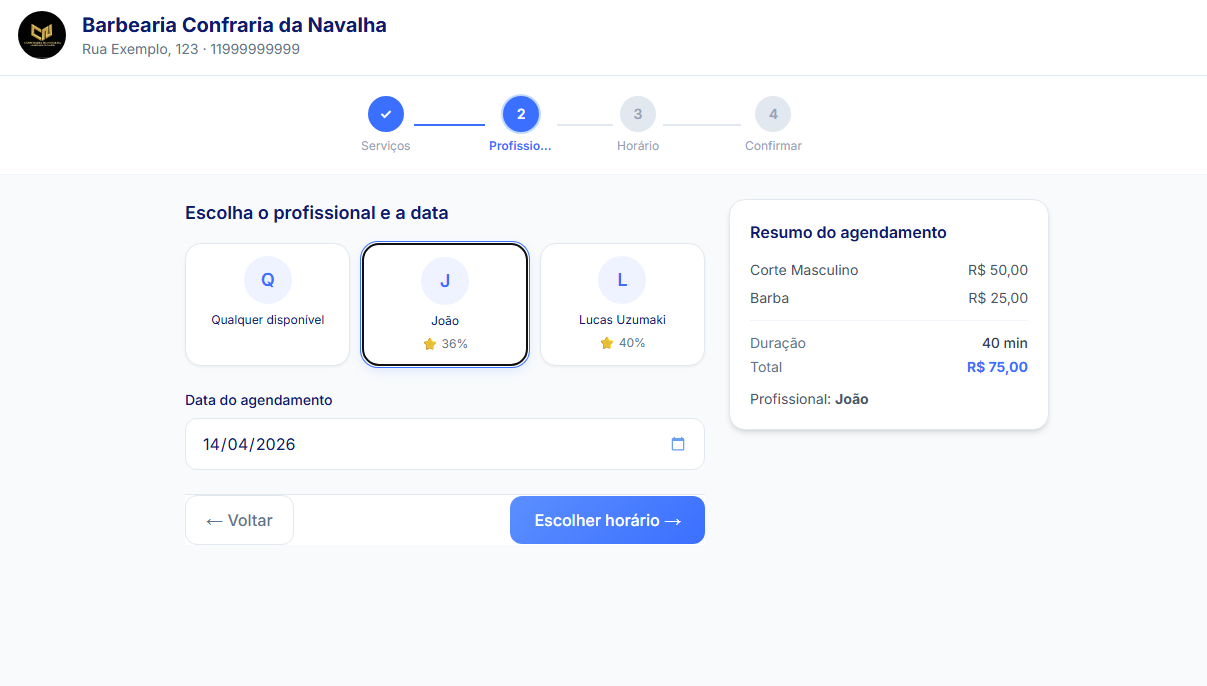The image size is (1207, 686).
Task: Click the R$ 25,00 price
Action: (998, 298)
